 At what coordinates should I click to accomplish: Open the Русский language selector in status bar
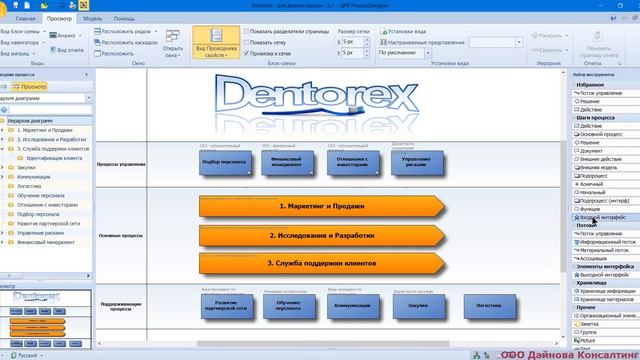pyautogui.click(x=27, y=356)
